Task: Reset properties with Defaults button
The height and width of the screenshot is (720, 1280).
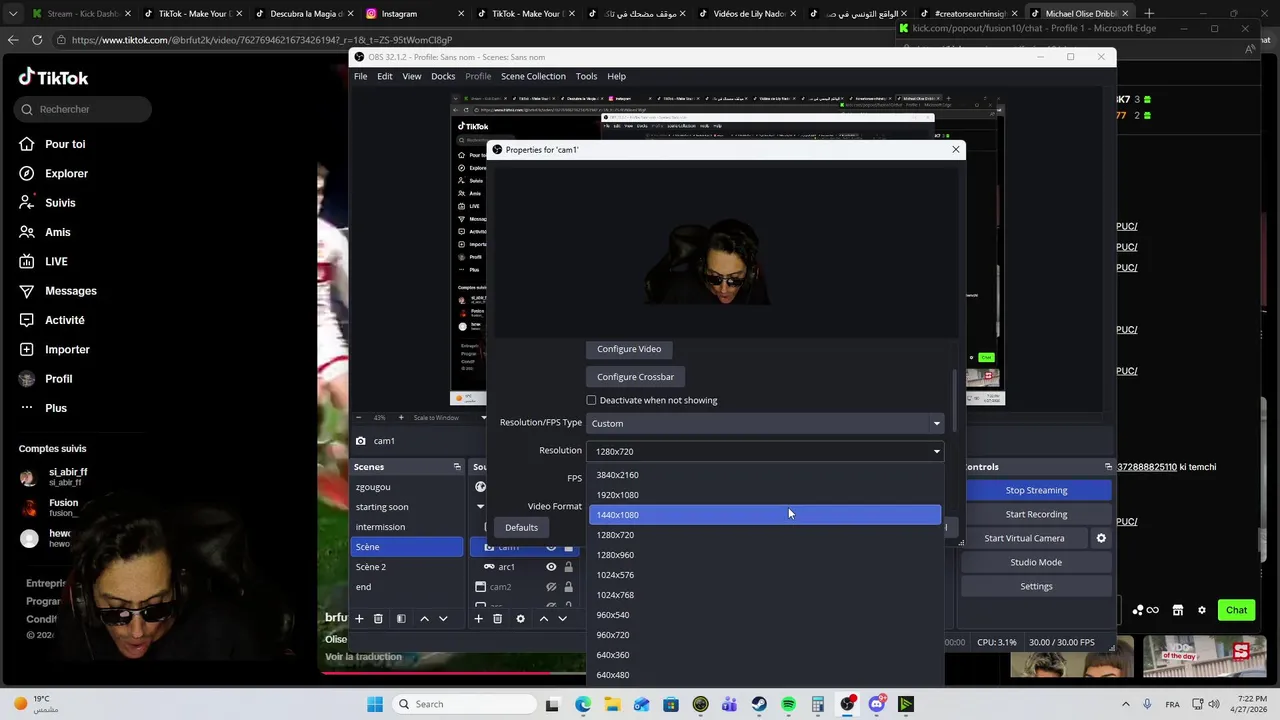Action: click(521, 527)
